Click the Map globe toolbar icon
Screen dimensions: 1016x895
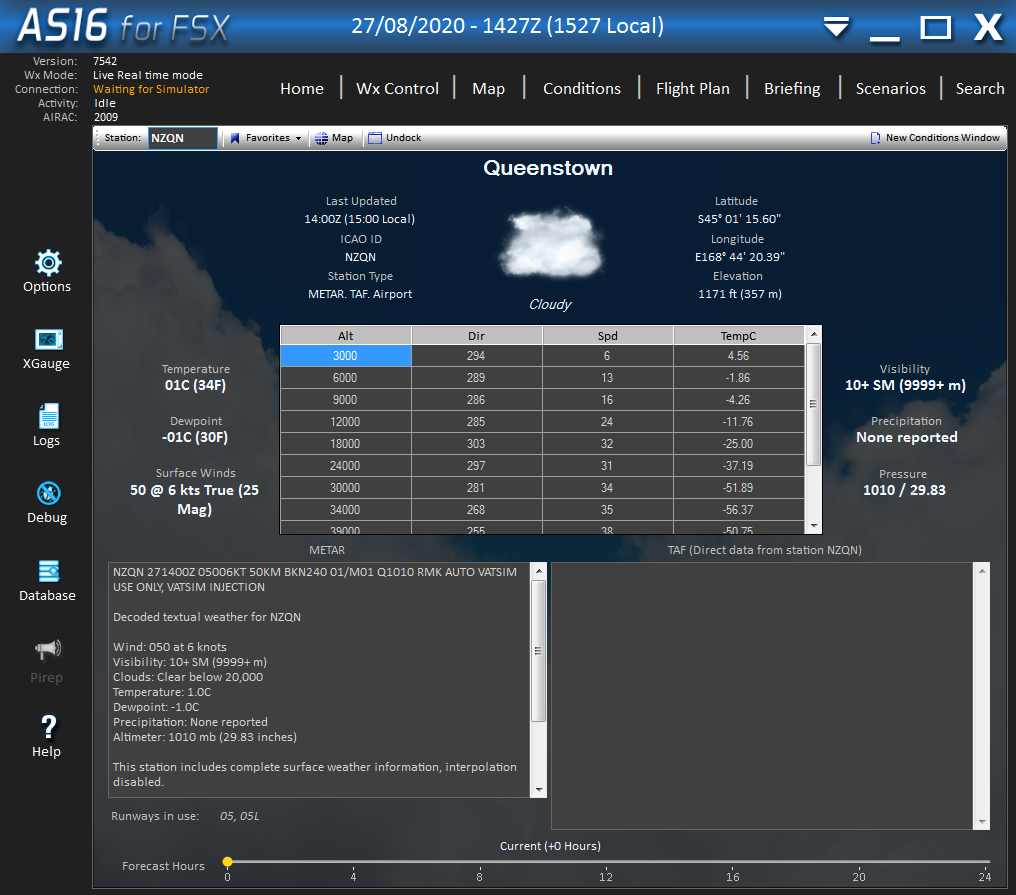[321, 138]
